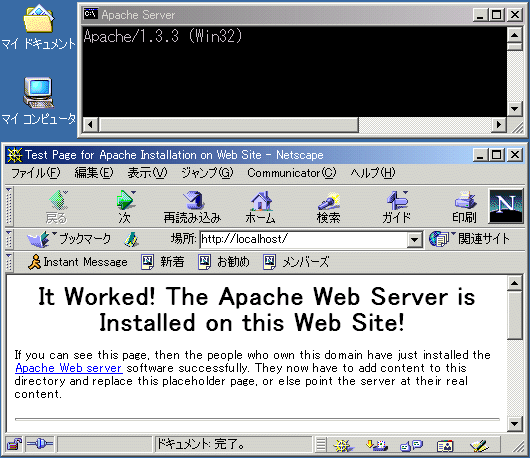Click the Apache console horizontal scrollbar thumb
530x458 pixels.
coord(229,124)
